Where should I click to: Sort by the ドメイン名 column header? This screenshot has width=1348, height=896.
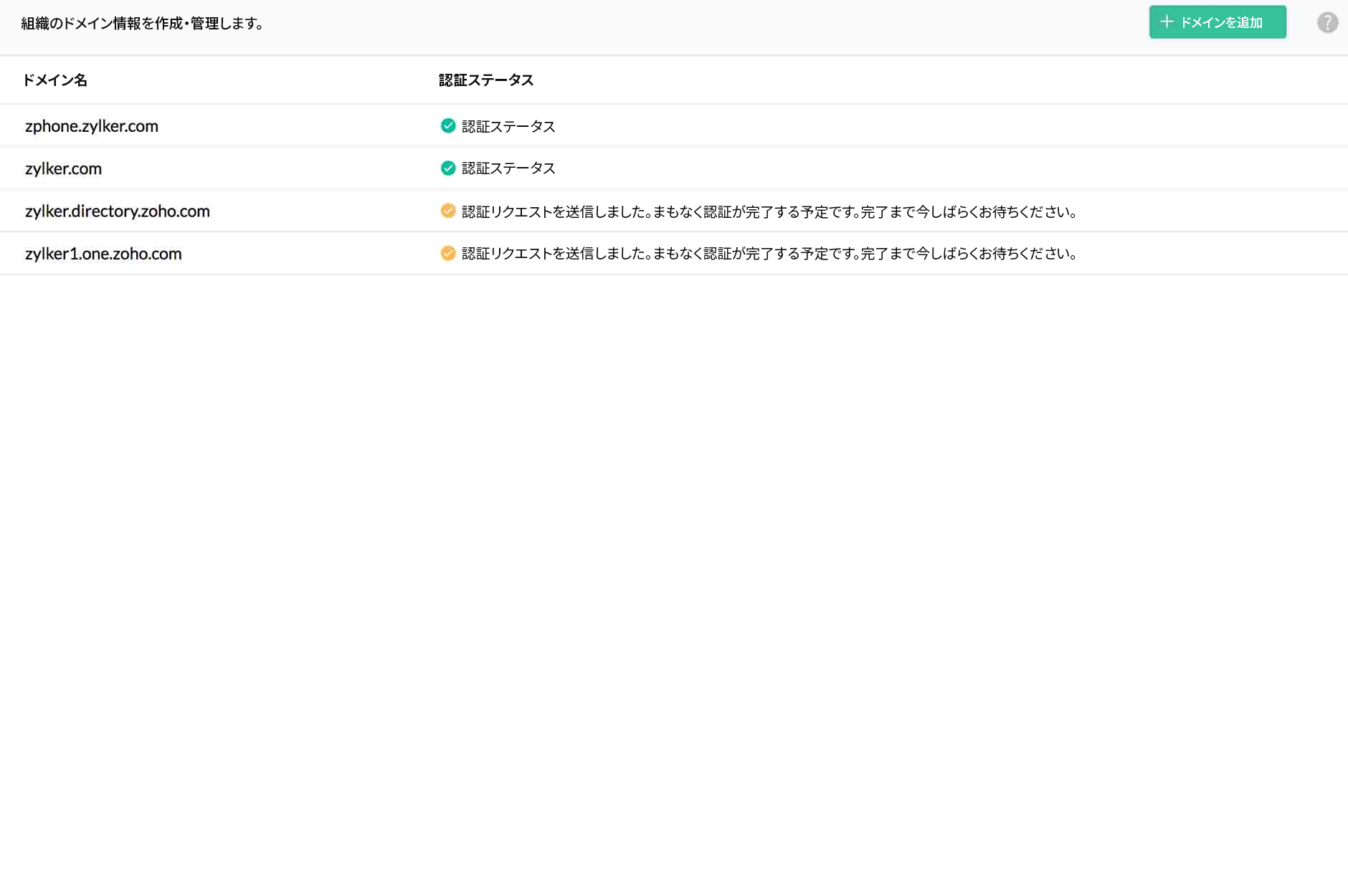(55, 80)
